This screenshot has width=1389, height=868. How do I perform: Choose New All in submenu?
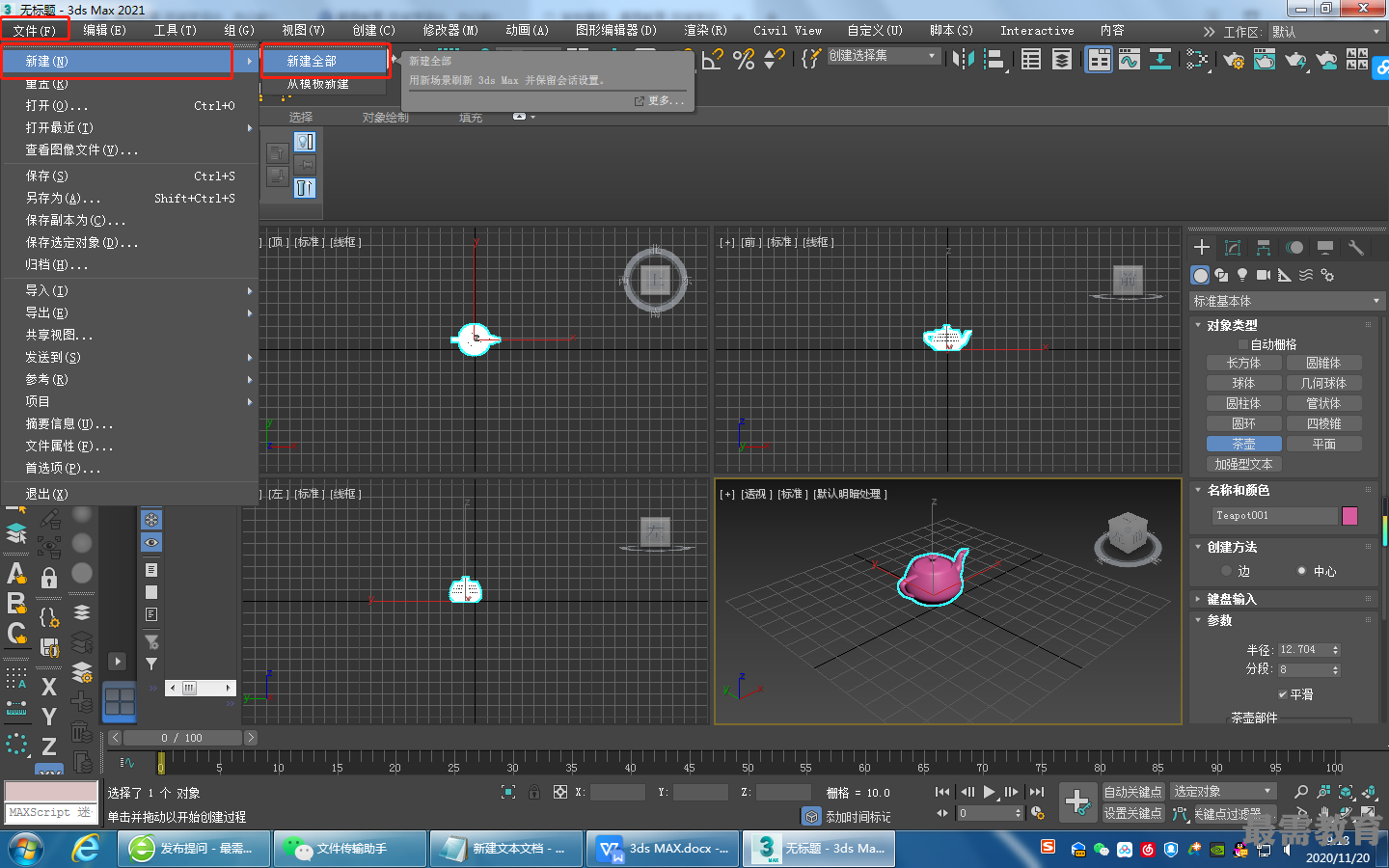click(325, 61)
